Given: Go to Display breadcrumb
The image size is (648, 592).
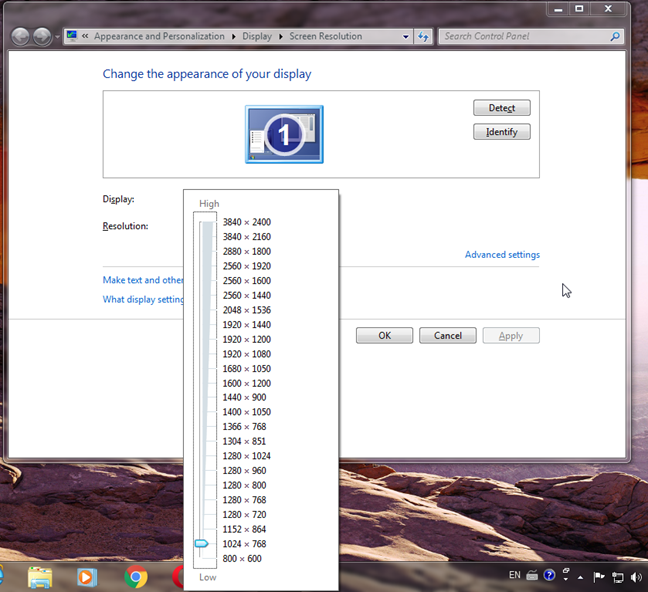Looking at the screenshot, I should click(257, 36).
